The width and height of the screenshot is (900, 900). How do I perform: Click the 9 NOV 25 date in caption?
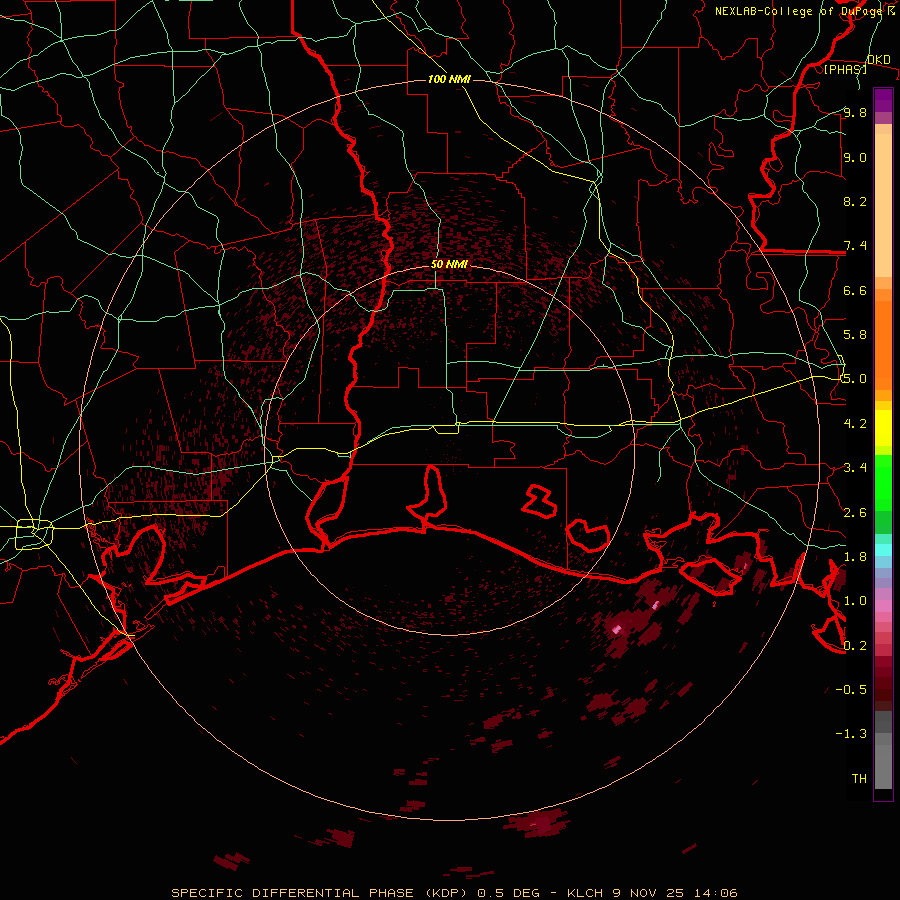point(649,893)
